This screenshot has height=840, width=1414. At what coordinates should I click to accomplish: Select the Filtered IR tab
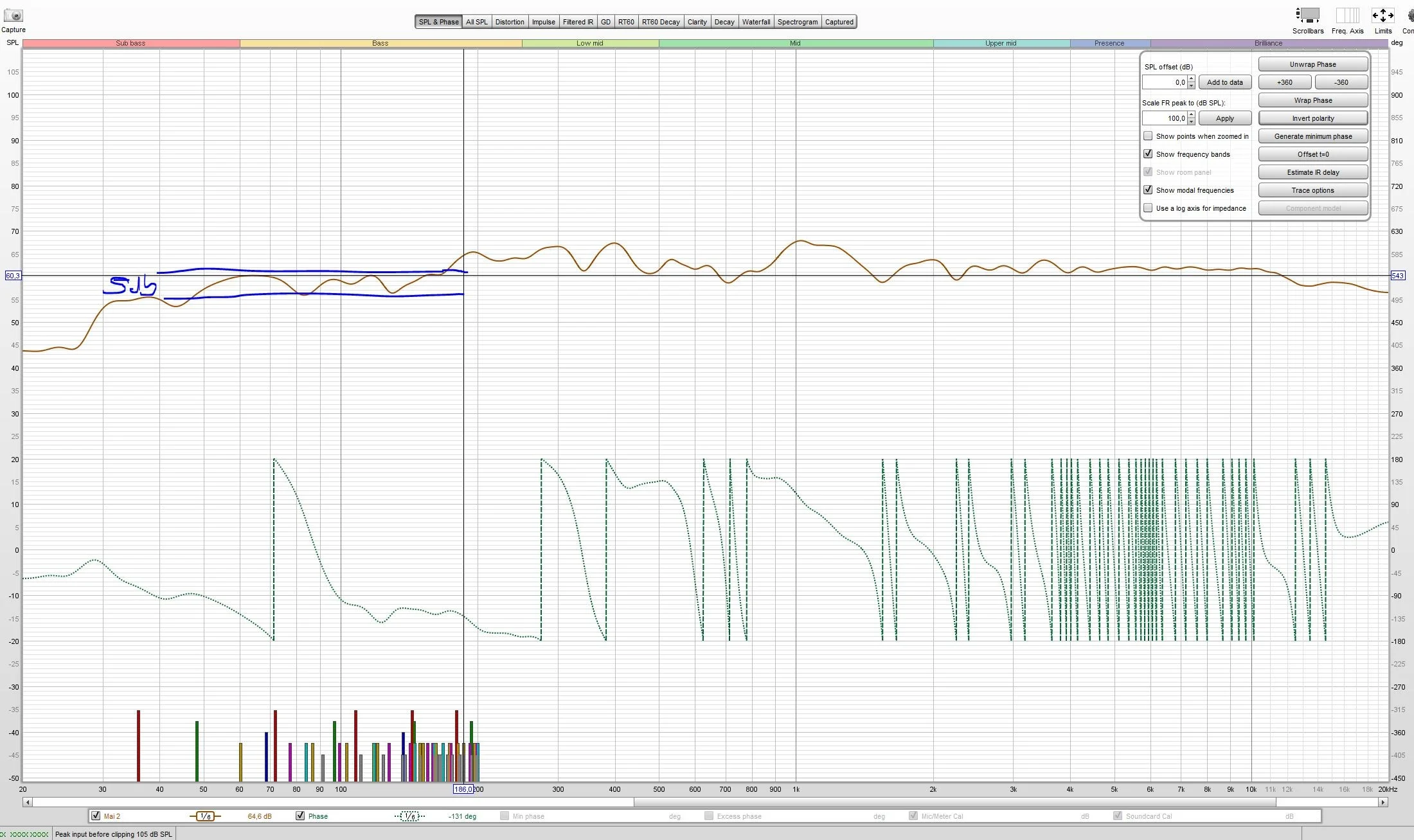coord(578,22)
